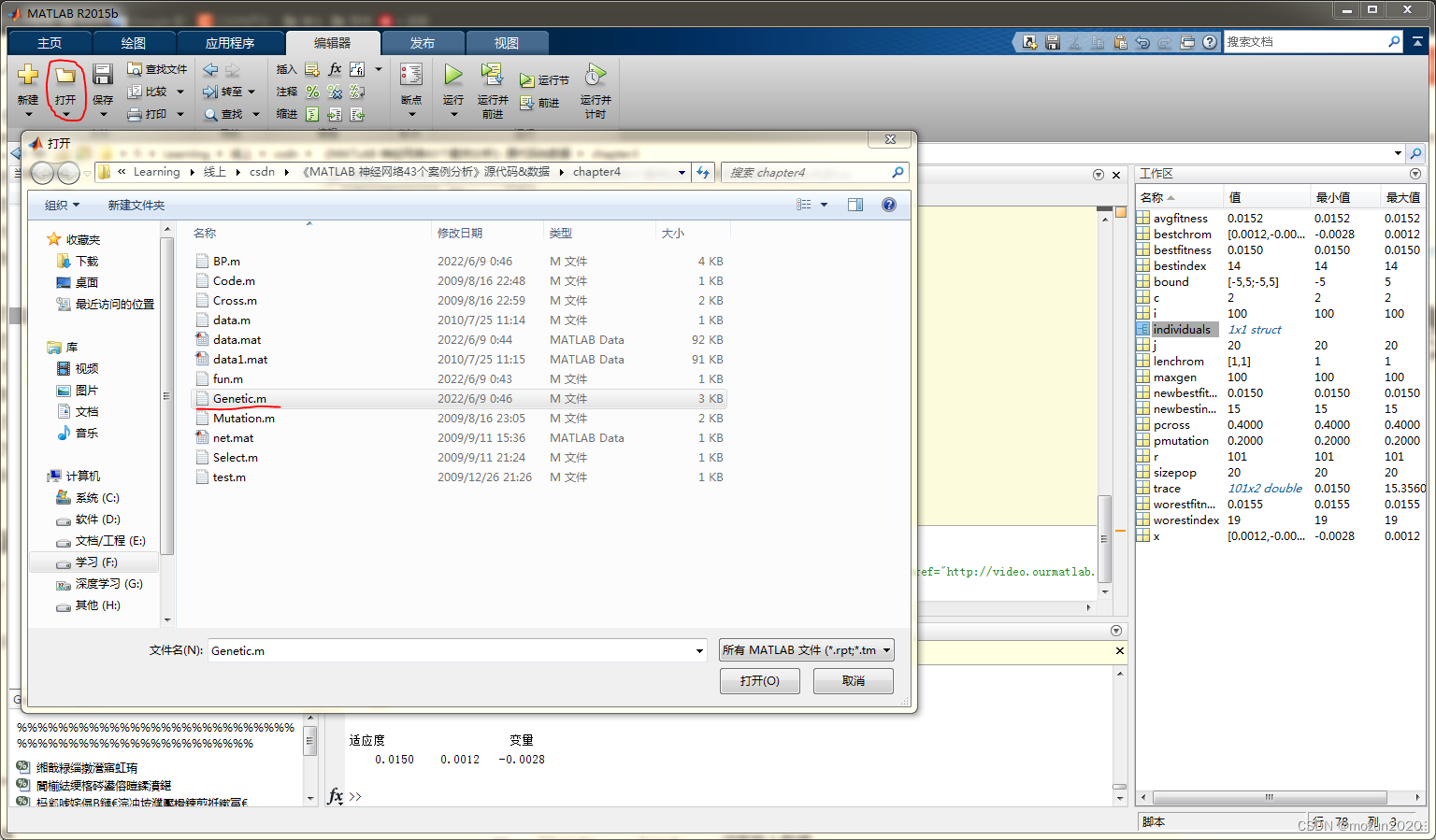The width and height of the screenshot is (1436, 840).
Task: Run the script with the green 运行 arrow
Action: pyautogui.click(x=453, y=74)
